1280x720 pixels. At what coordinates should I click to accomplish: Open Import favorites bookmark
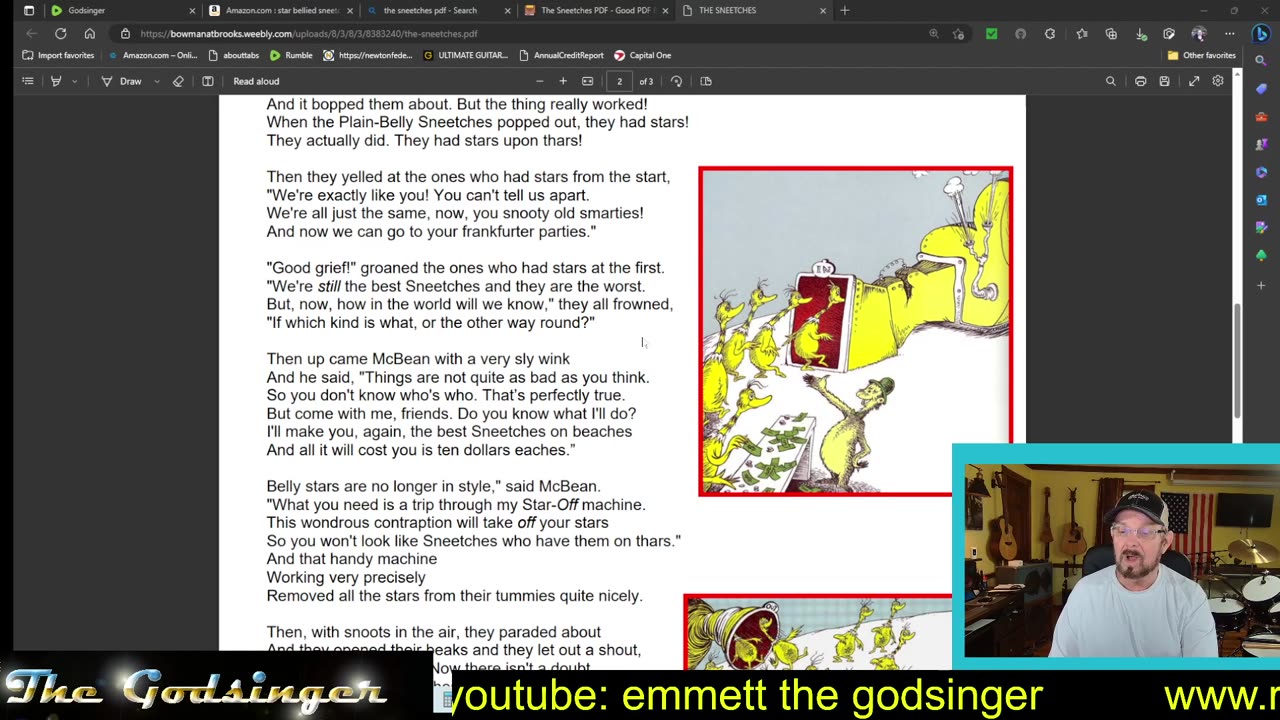pos(58,55)
